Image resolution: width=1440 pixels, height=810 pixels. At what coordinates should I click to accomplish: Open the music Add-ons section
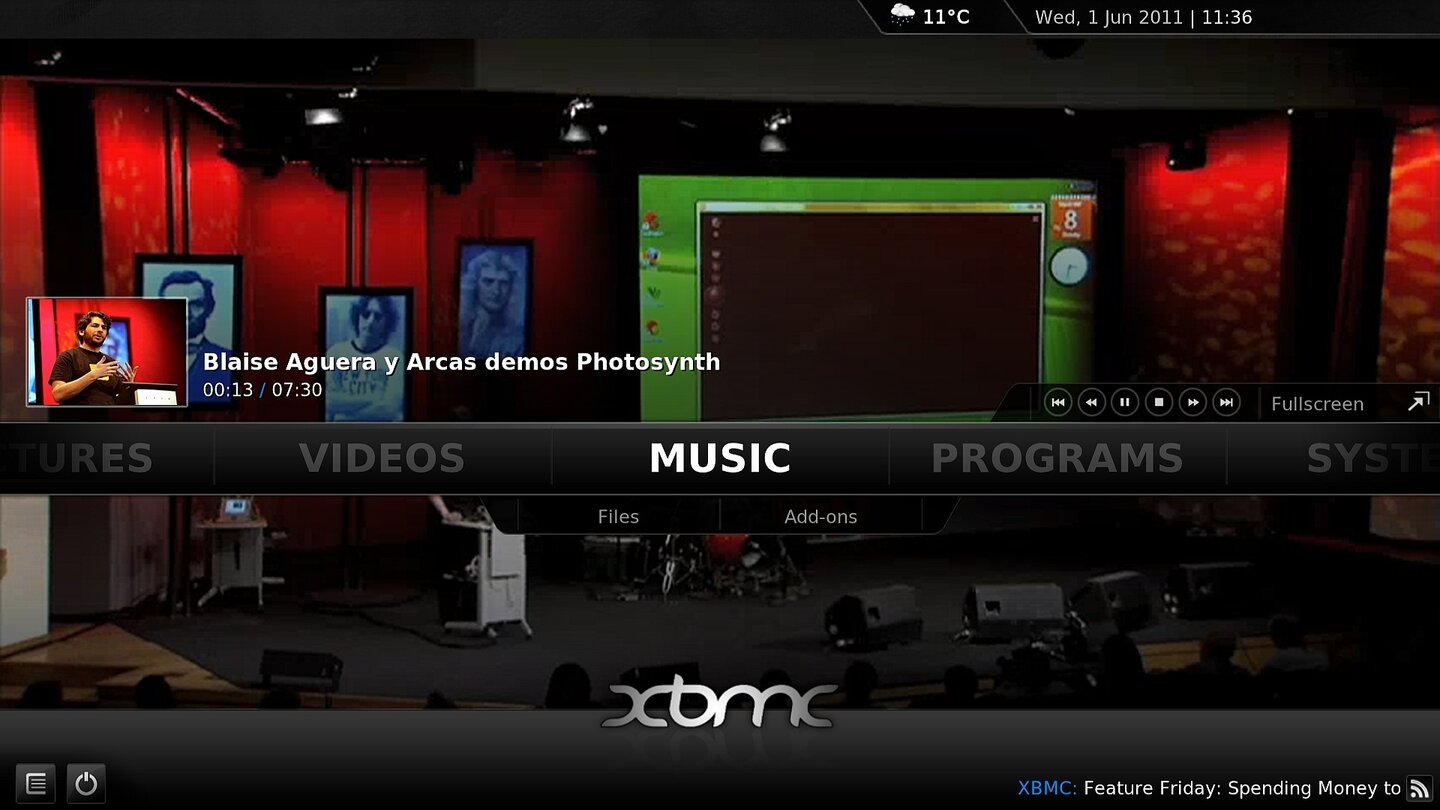821,516
